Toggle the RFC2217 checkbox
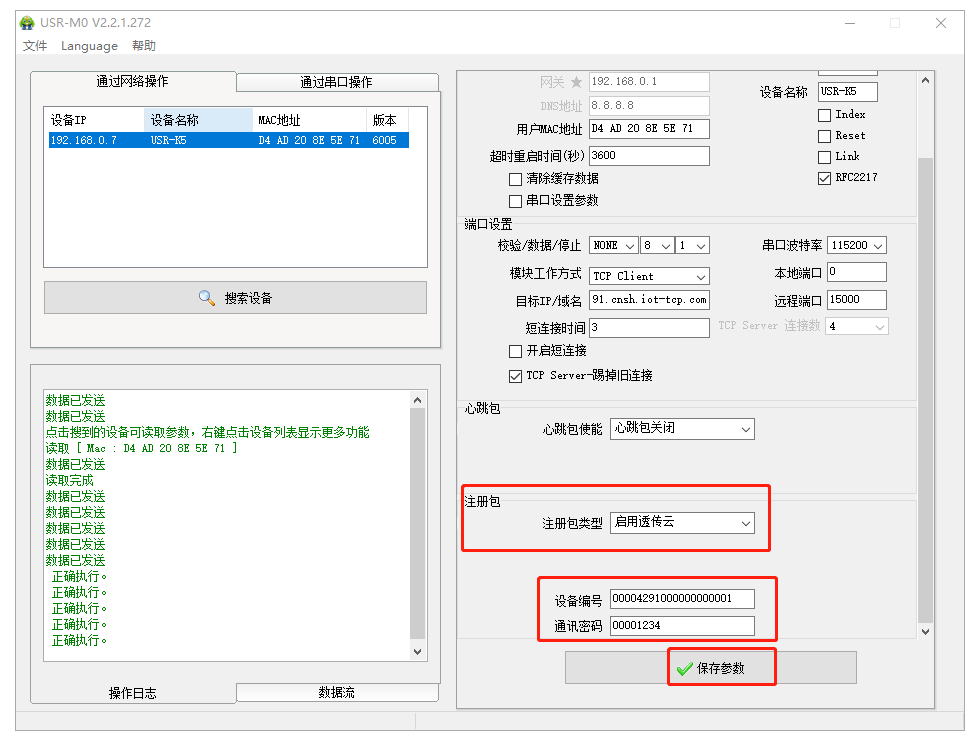 (825, 178)
